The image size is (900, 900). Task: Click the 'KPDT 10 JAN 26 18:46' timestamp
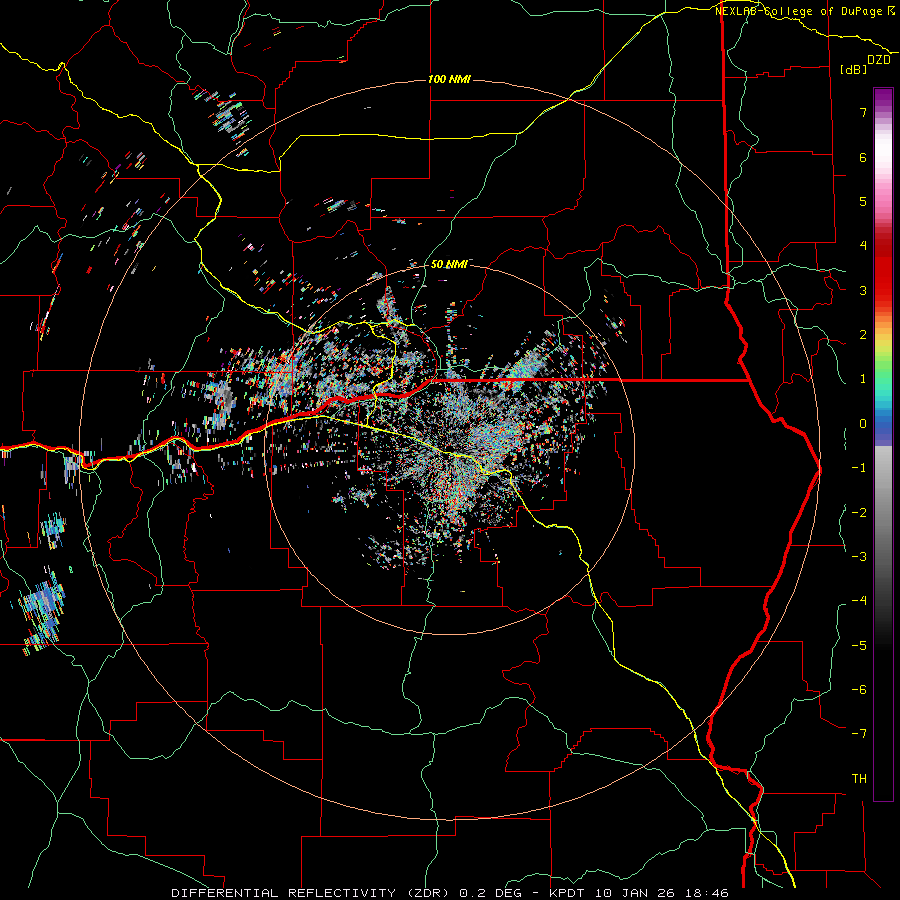(639, 893)
